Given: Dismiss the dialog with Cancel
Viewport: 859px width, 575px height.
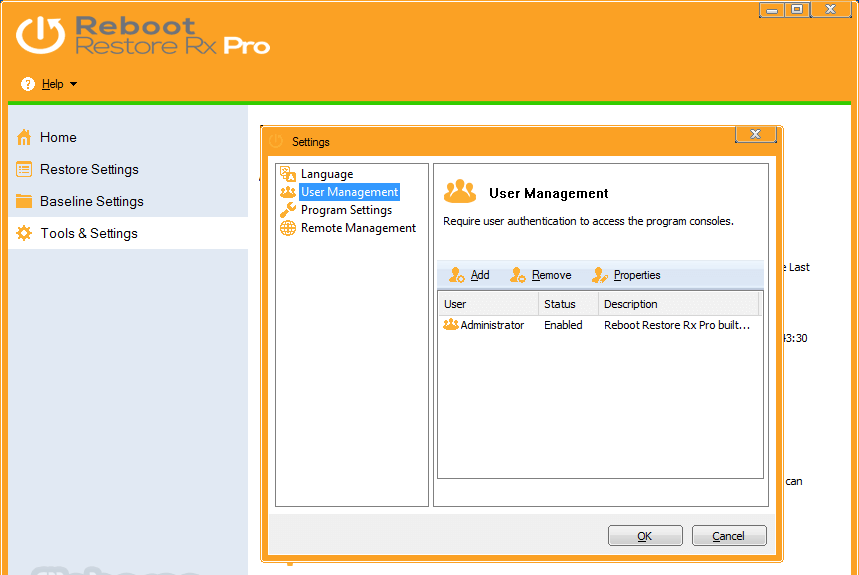Looking at the screenshot, I should click(729, 536).
